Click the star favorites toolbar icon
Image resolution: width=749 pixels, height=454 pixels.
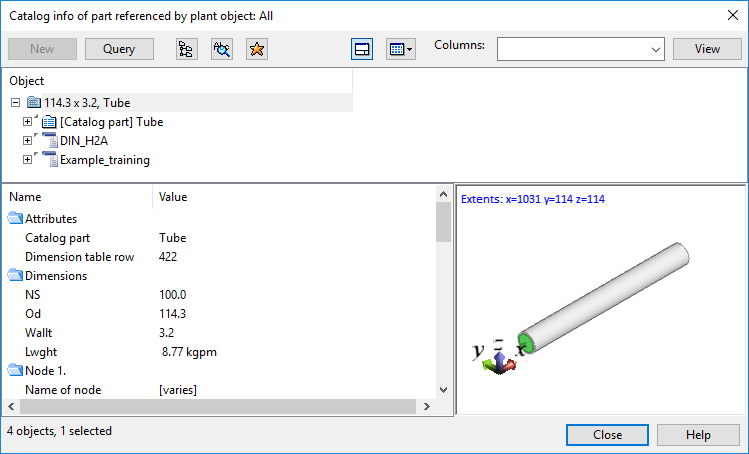(256, 49)
